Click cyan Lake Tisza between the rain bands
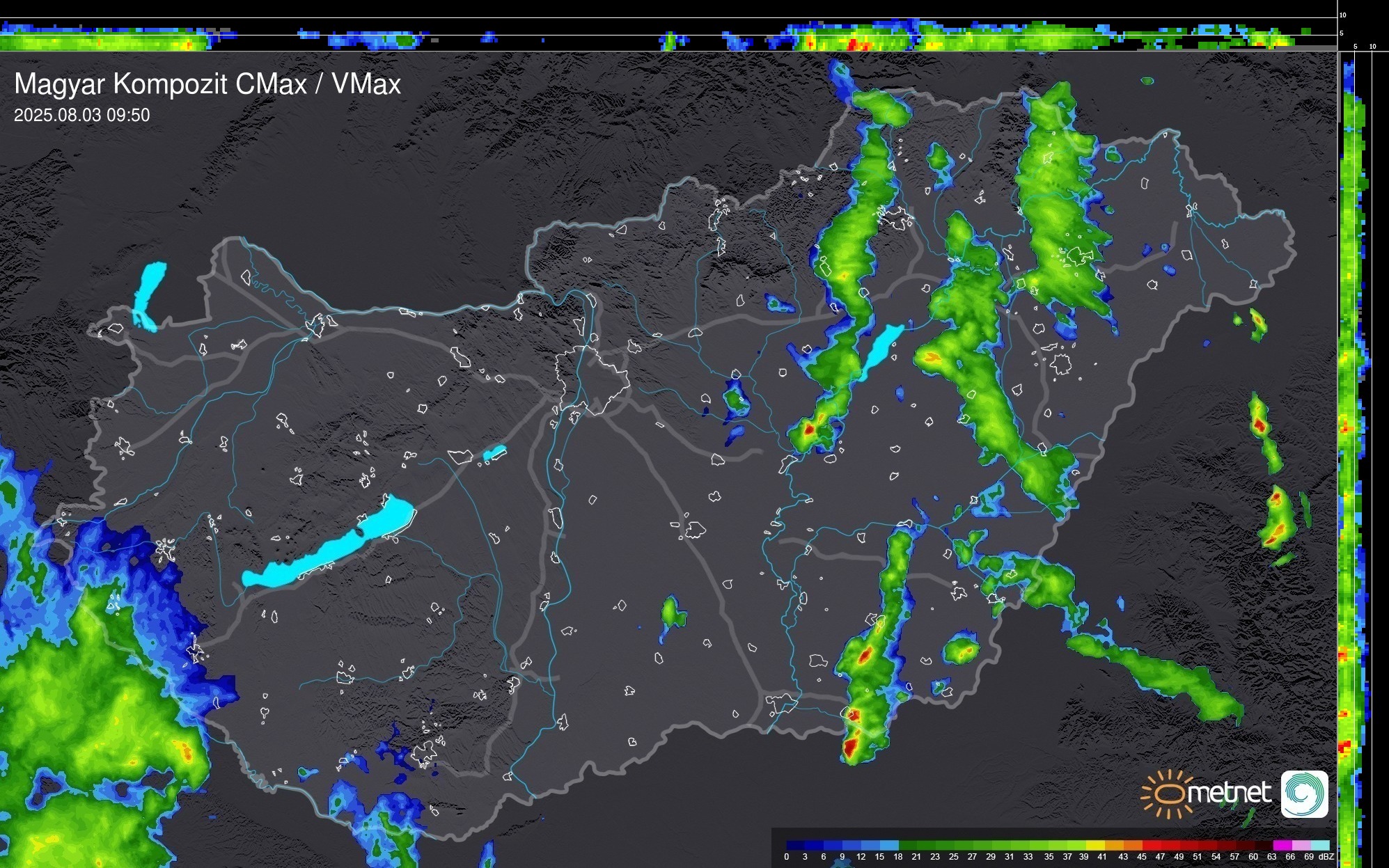The width and height of the screenshot is (1389, 868). 881,348
